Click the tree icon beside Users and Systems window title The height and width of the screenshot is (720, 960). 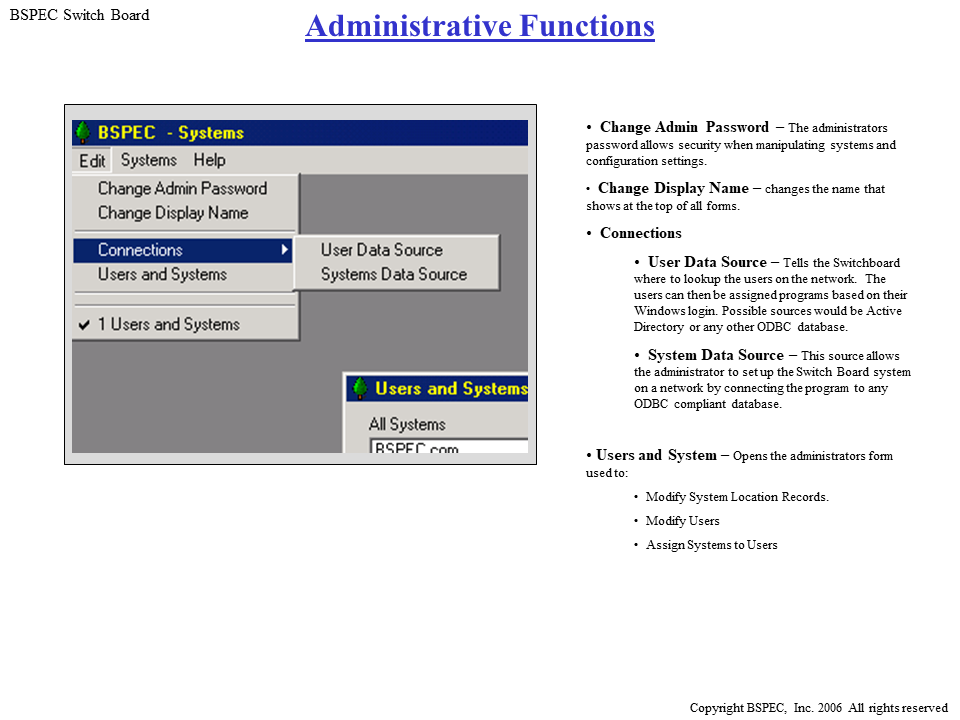tap(360, 388)
